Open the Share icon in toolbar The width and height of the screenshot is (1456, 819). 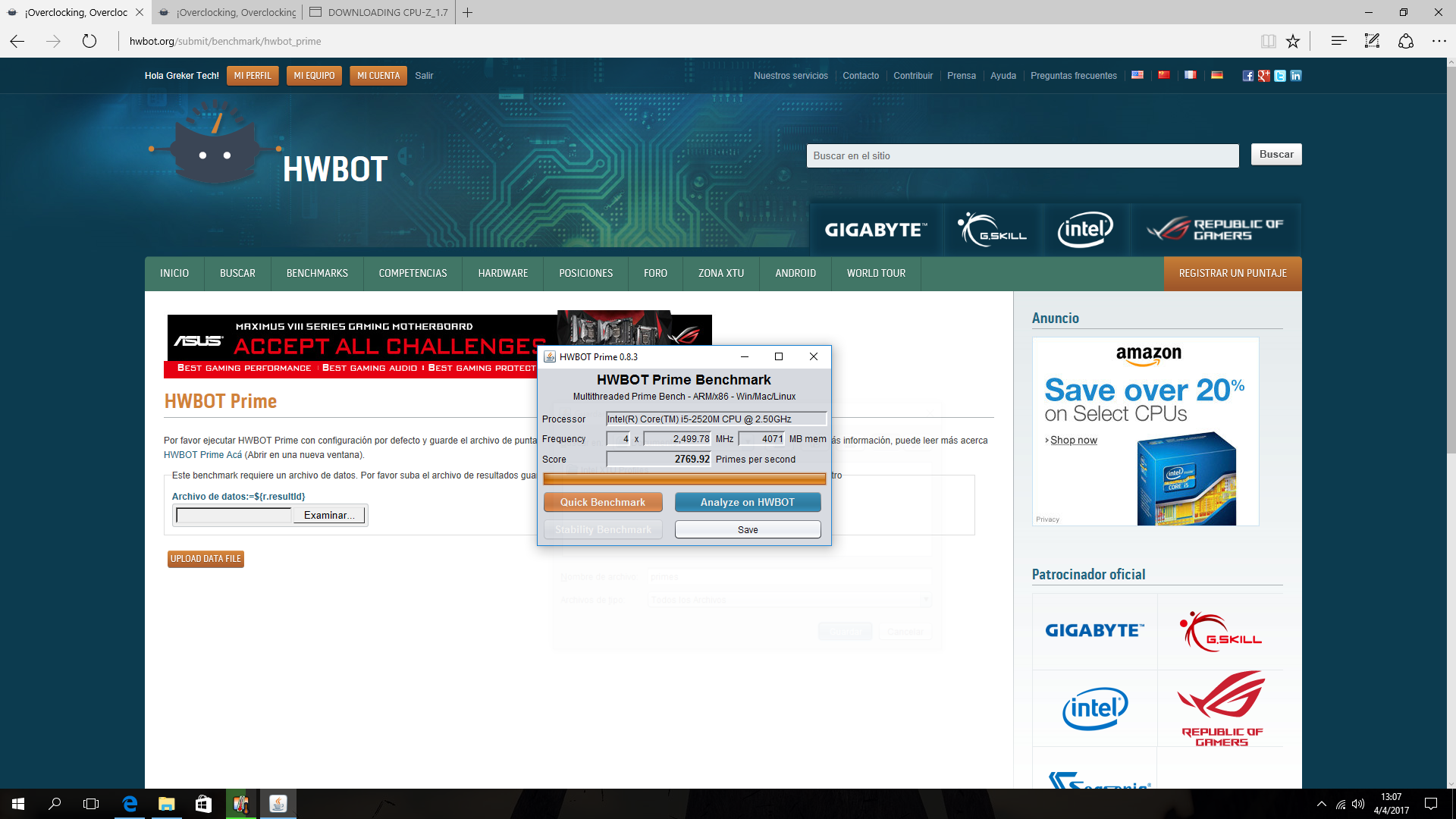coord(1405,41)
